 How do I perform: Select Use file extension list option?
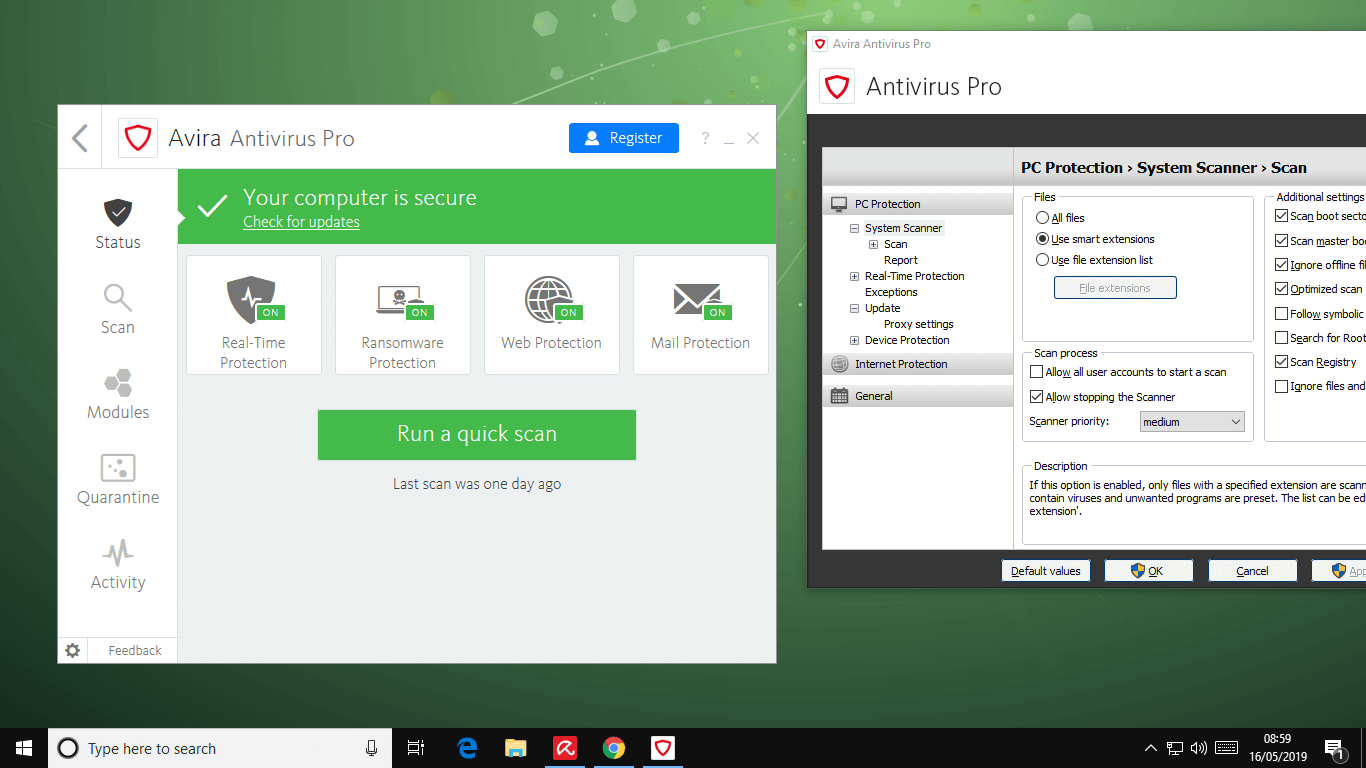click(1043, 260)
